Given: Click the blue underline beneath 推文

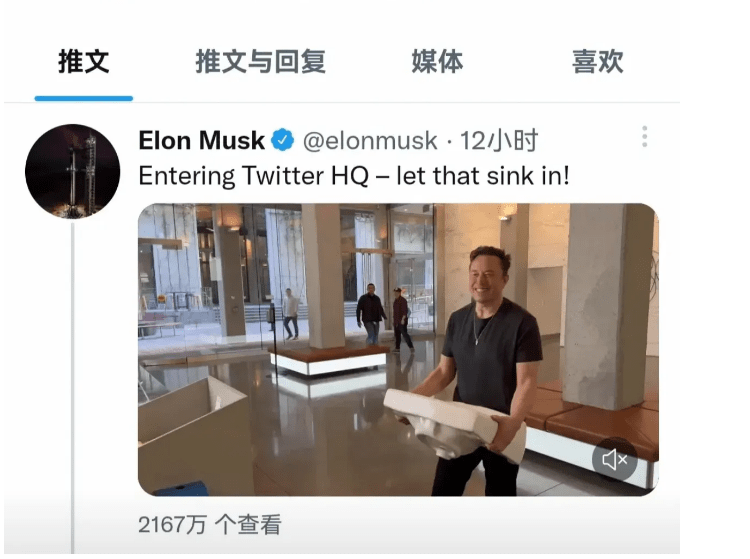Looking at the screenshot, I should click(84, 99).
